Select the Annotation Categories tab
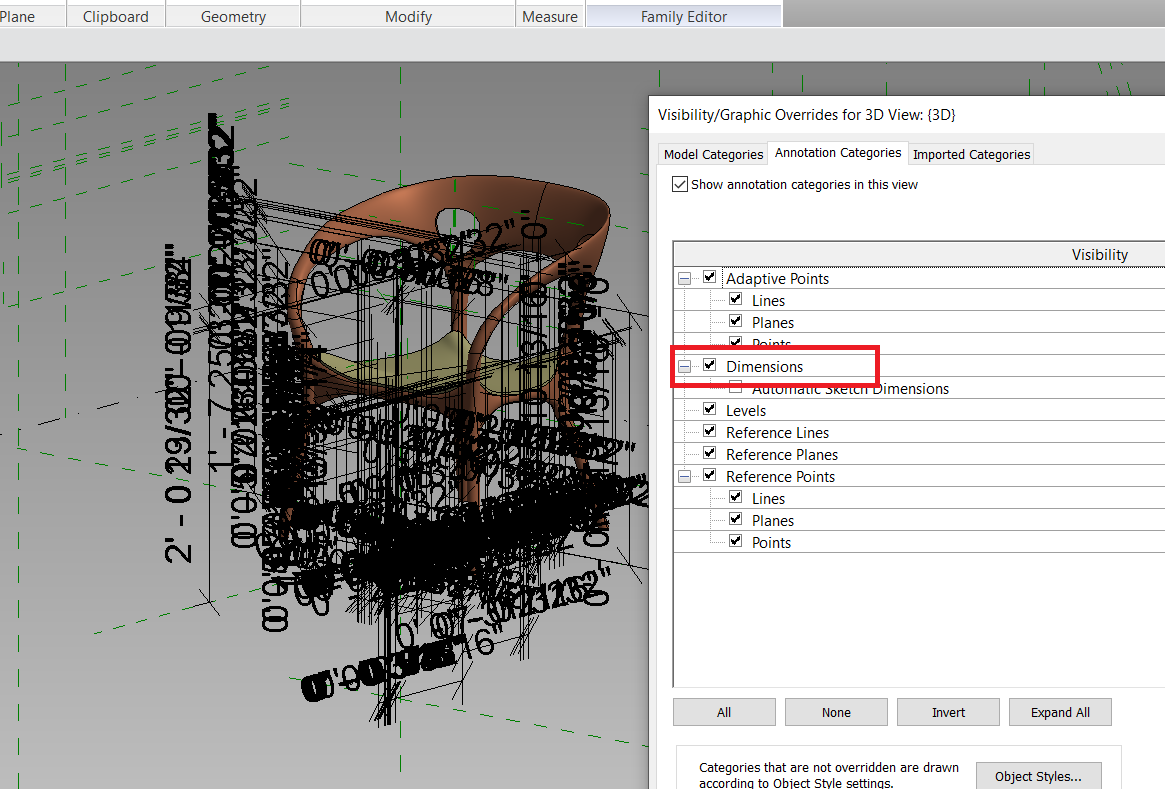The height and width of the screenshot is (789, 1165). pyautogui.click(x=838, y=153)
